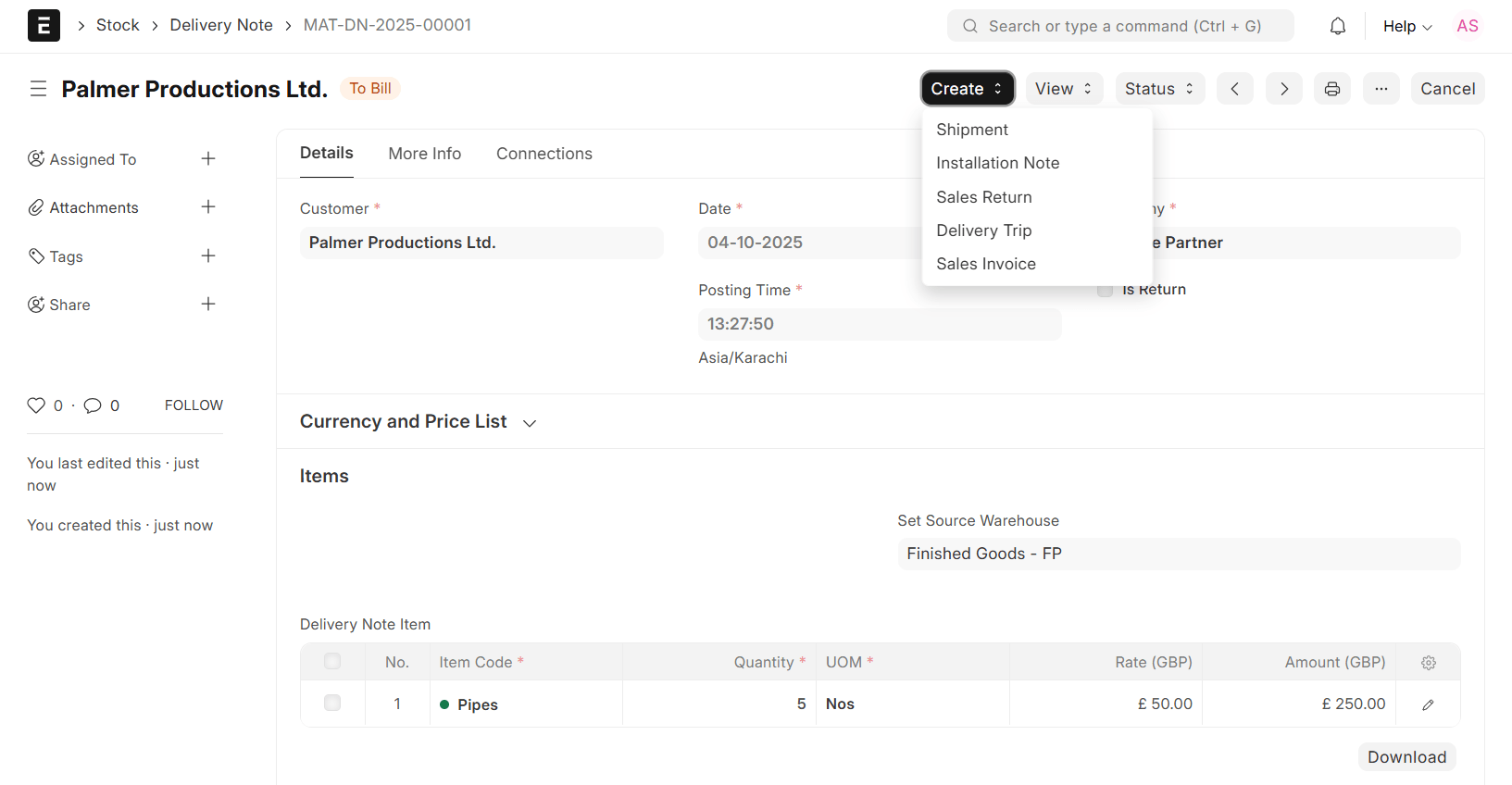
Task: Add an assignee with plus icon
Action: (208, 158)
